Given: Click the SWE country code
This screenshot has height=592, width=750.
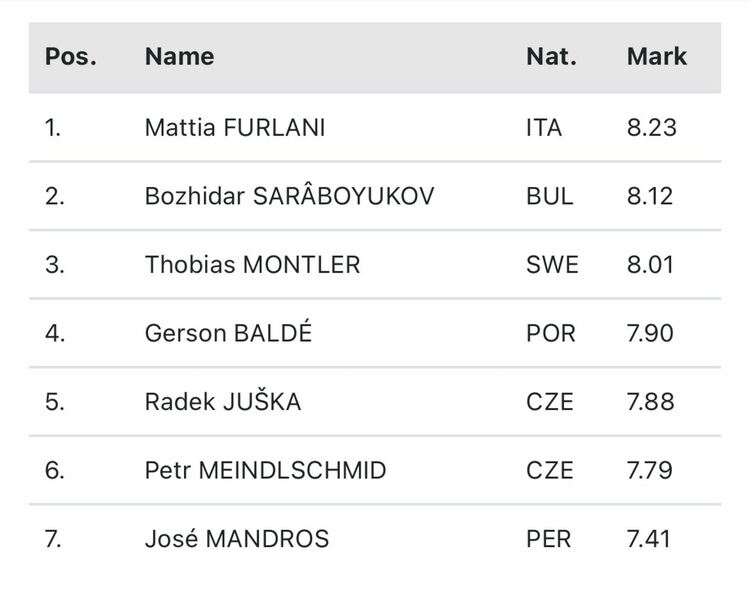Looking at the screenshot, I should [552, 265].
